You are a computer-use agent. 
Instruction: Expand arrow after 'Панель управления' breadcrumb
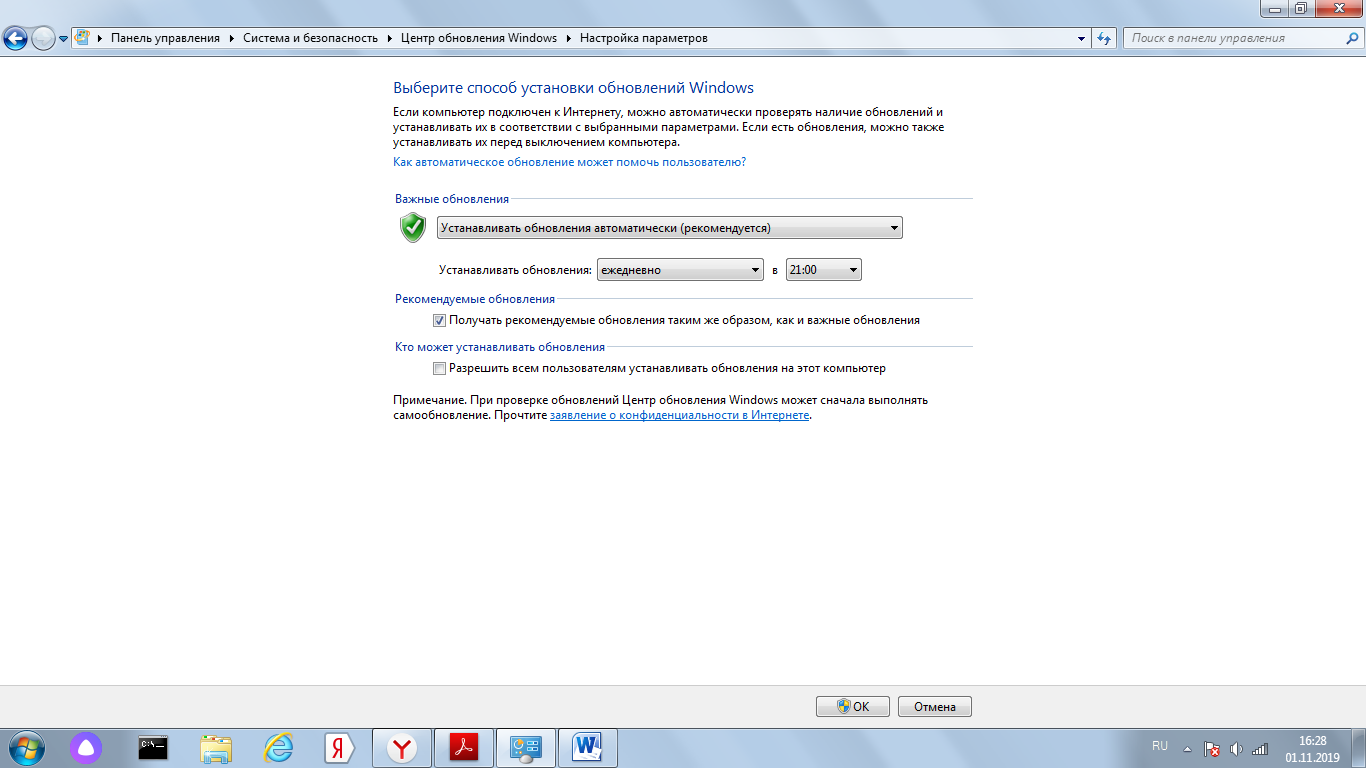point(231,38)
